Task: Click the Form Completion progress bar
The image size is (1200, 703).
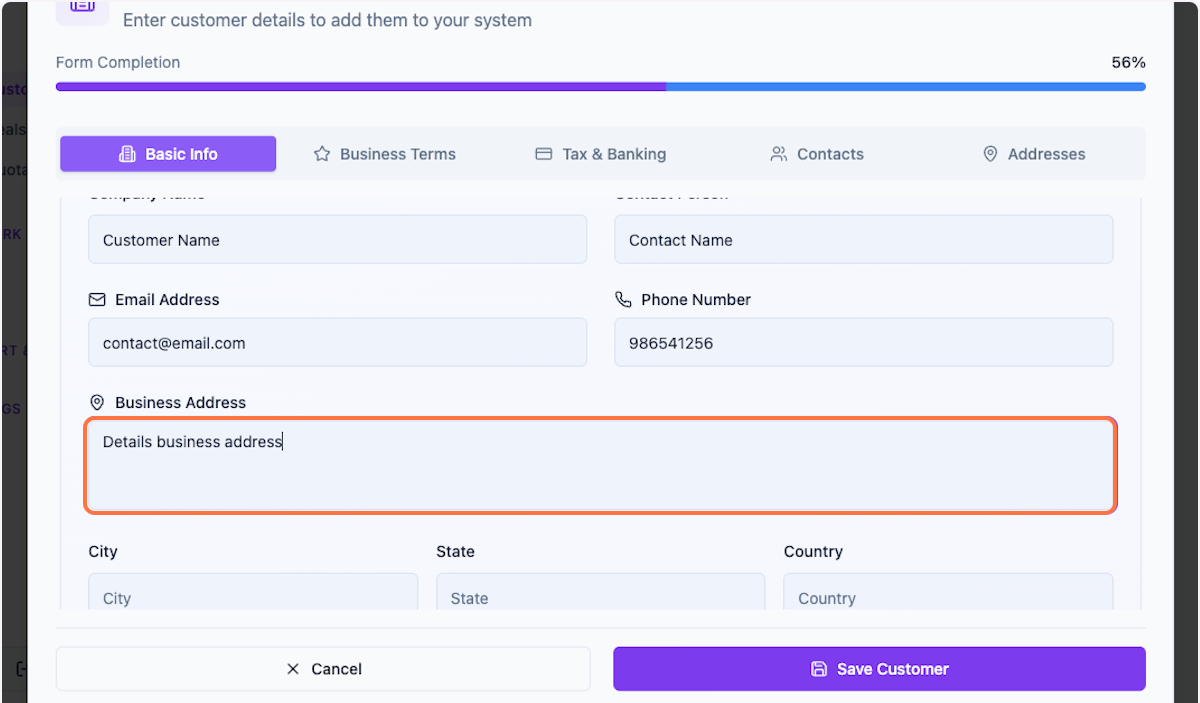Action: (600, 86)
